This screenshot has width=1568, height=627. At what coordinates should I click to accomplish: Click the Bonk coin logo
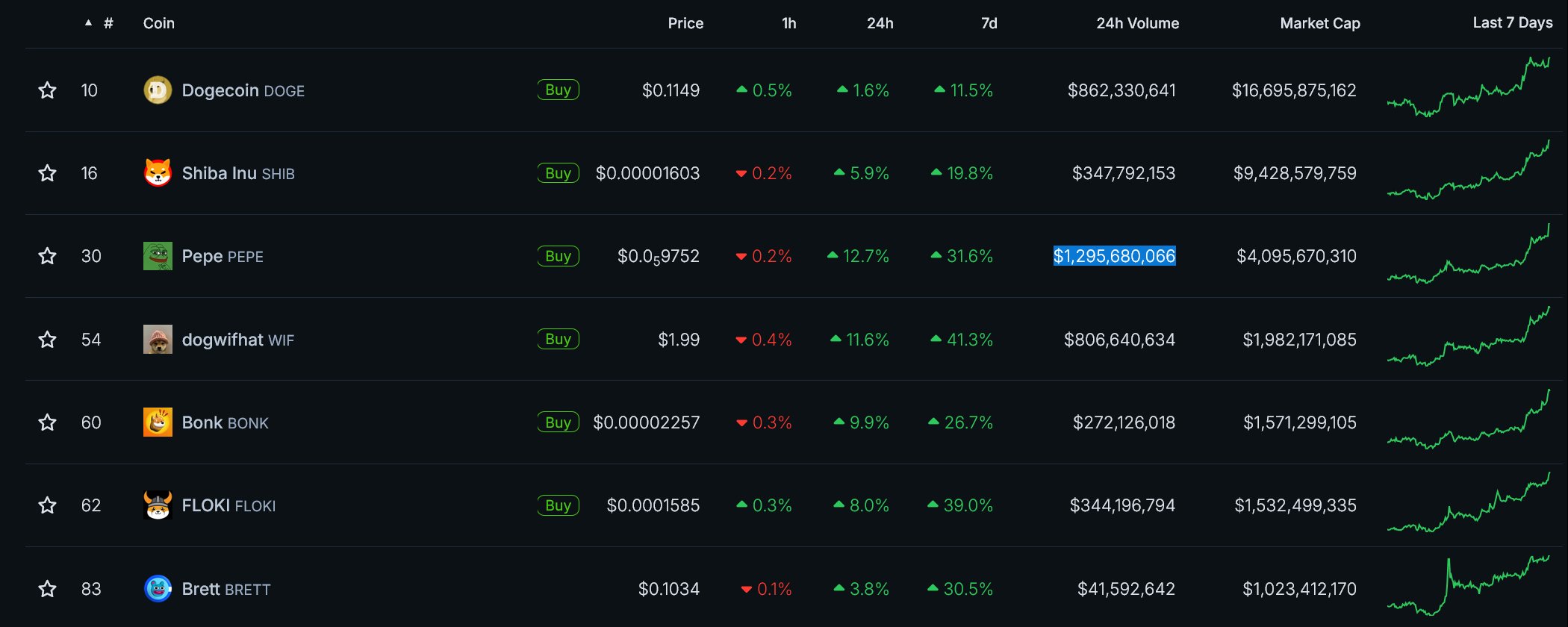coord(158,422)
